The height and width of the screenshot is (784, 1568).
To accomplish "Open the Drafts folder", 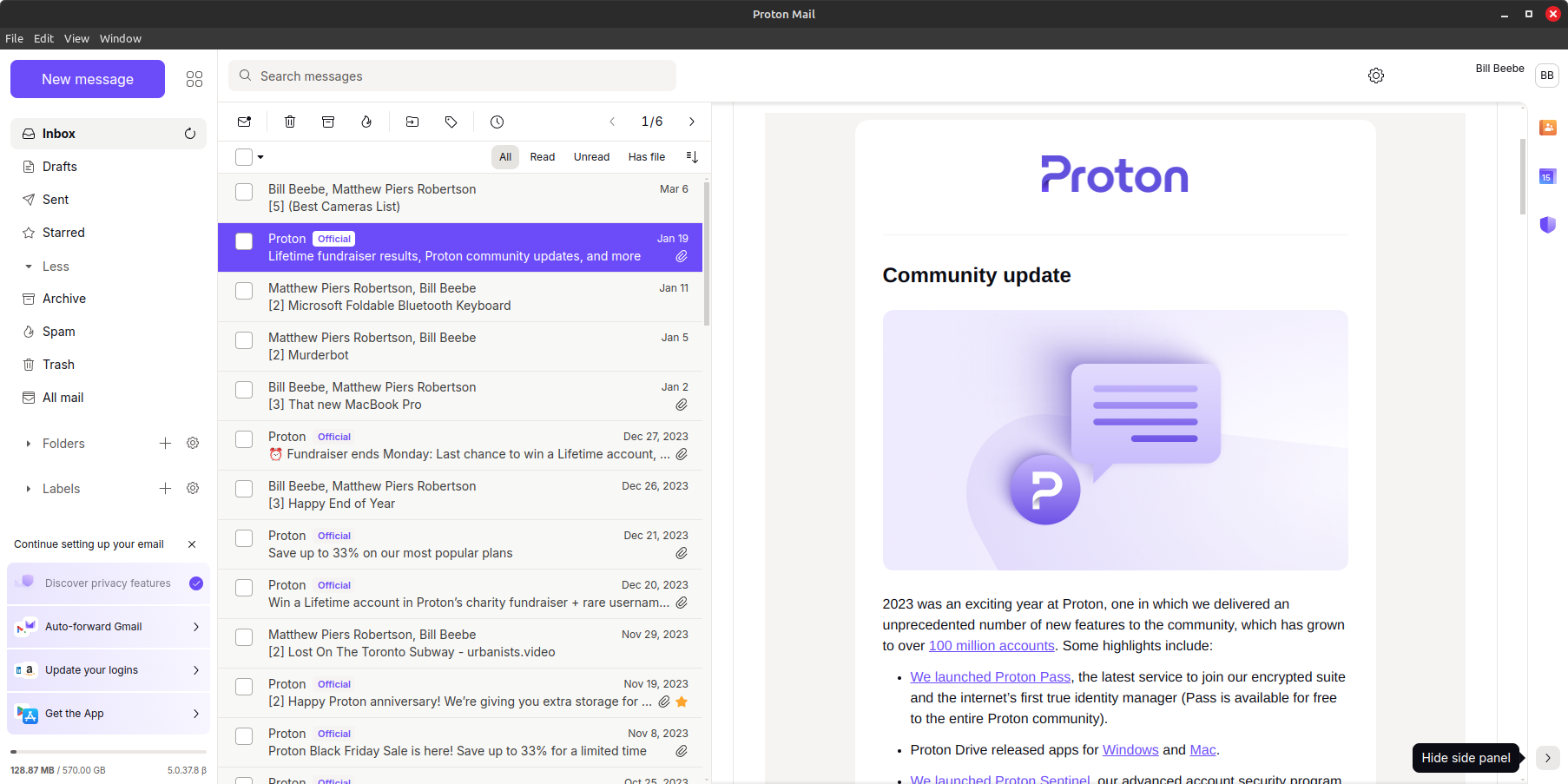I will tap(109, 167).
